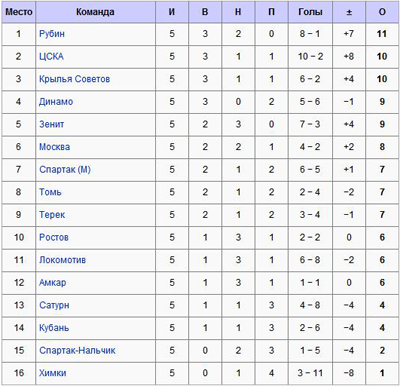Click the Спартак-Нальчик link

click(x=77, y=350)
